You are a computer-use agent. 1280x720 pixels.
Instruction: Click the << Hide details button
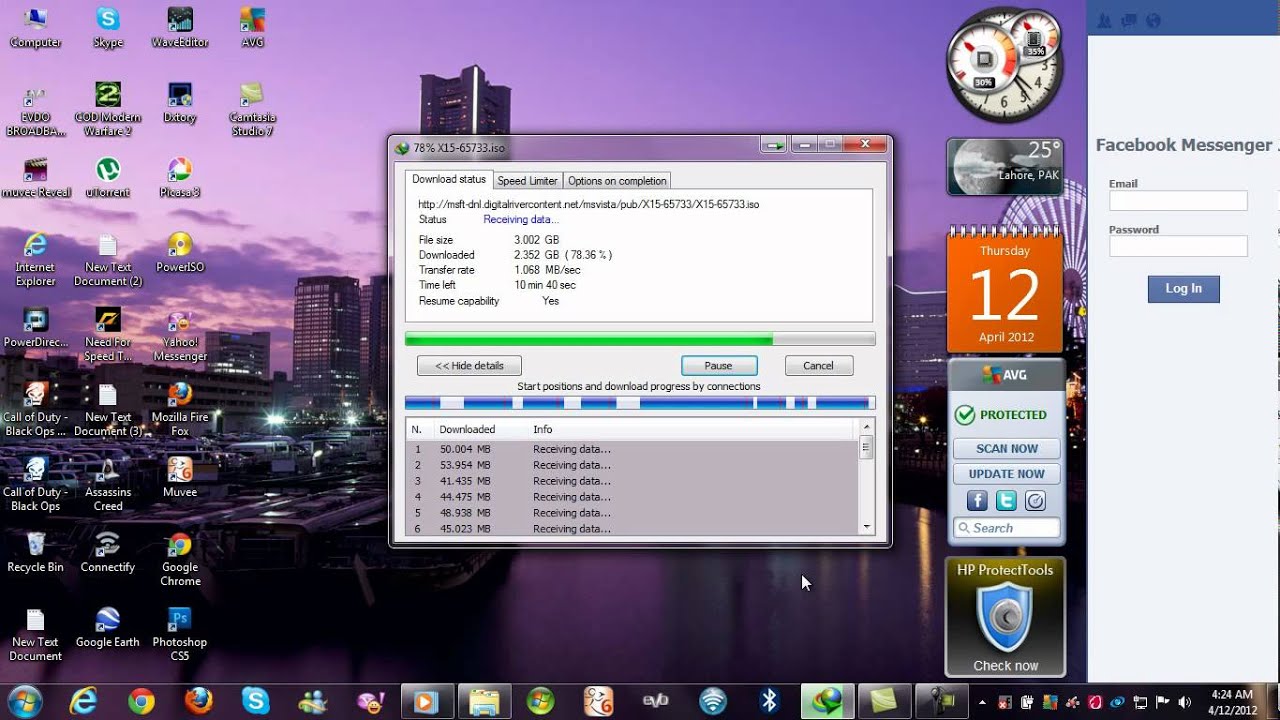[x=469, y=366]
